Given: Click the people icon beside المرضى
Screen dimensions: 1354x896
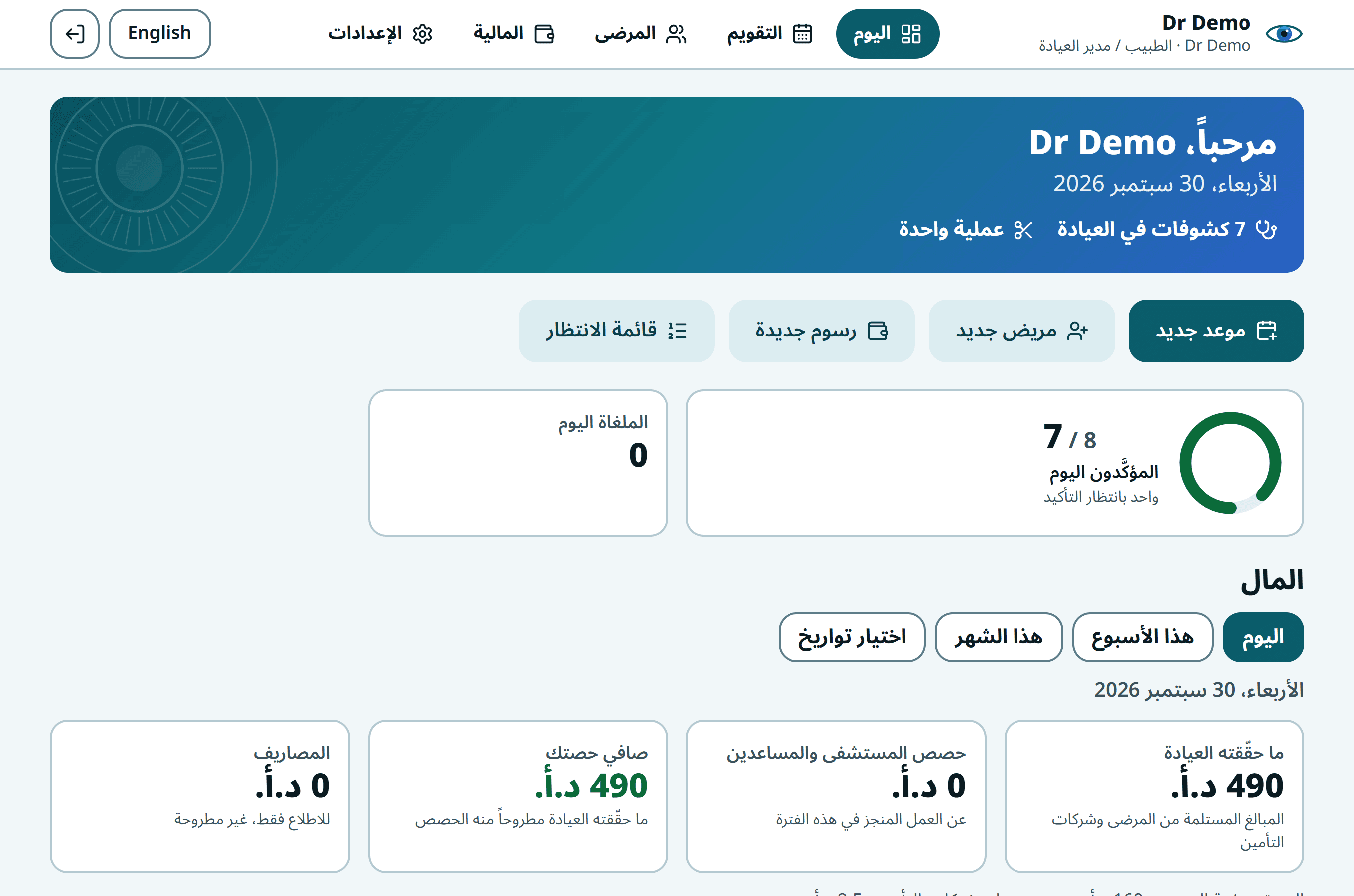Looking at the screenshot, I should (677, 34).
